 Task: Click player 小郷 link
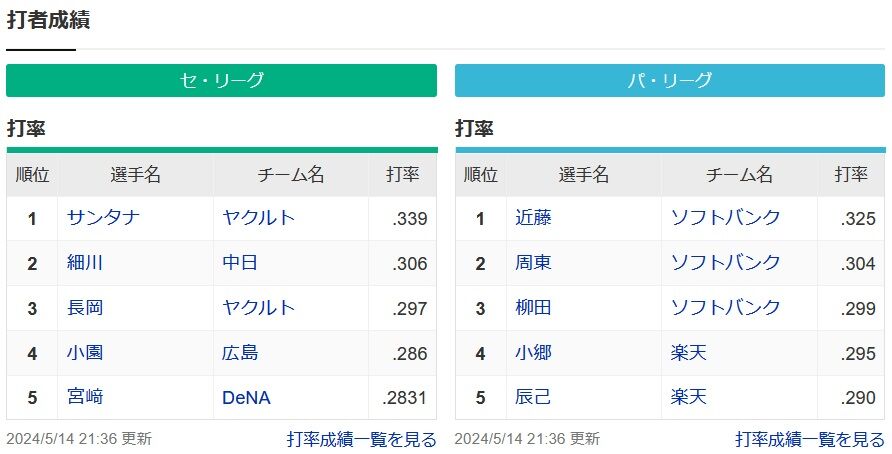(x=533, y=353)
